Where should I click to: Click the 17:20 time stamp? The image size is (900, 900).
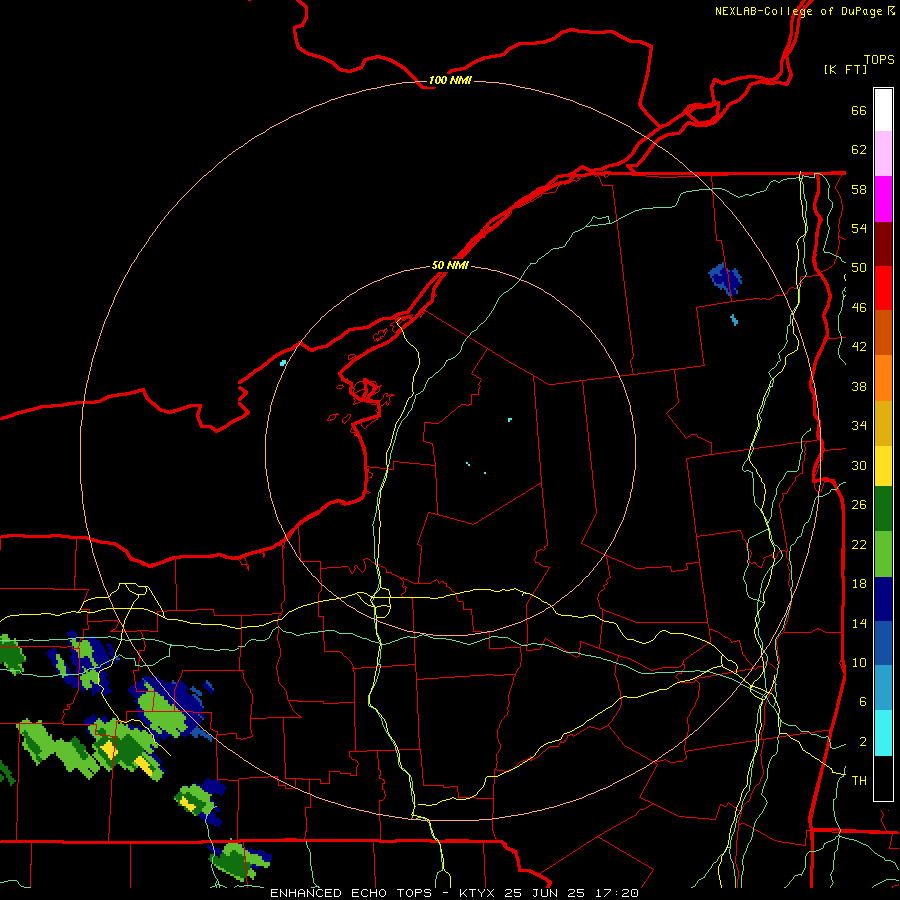(616, 893)
